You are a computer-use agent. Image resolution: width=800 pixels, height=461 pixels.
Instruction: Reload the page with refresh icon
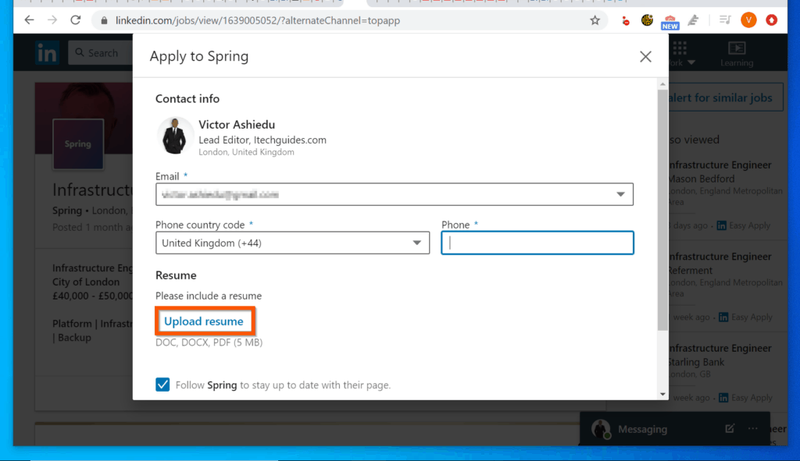point(76,20)
